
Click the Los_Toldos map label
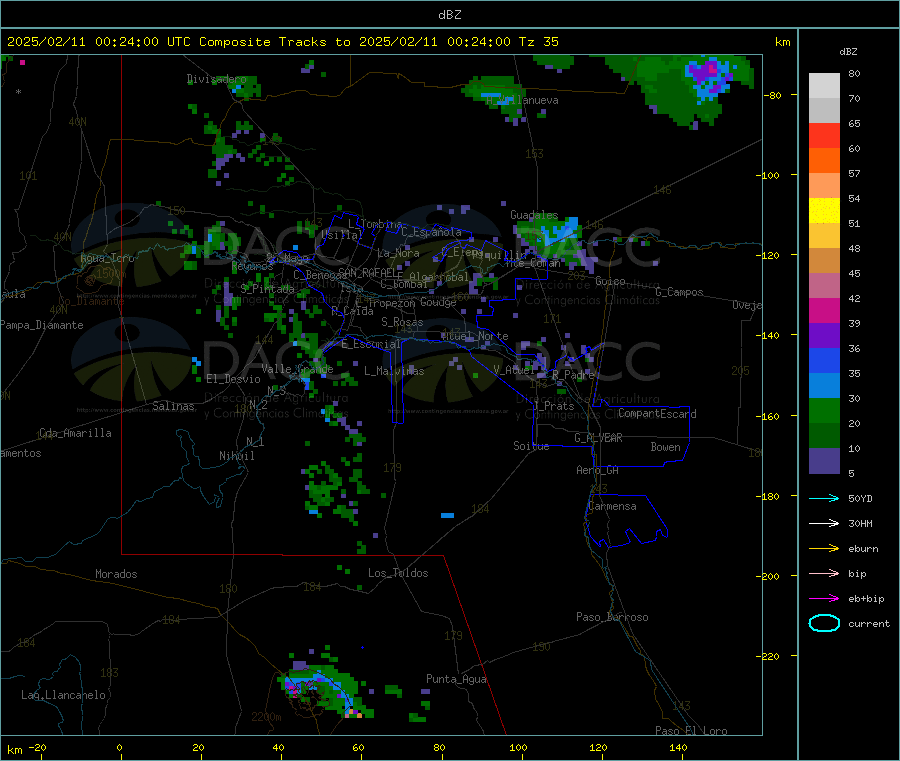pos(398,573)
